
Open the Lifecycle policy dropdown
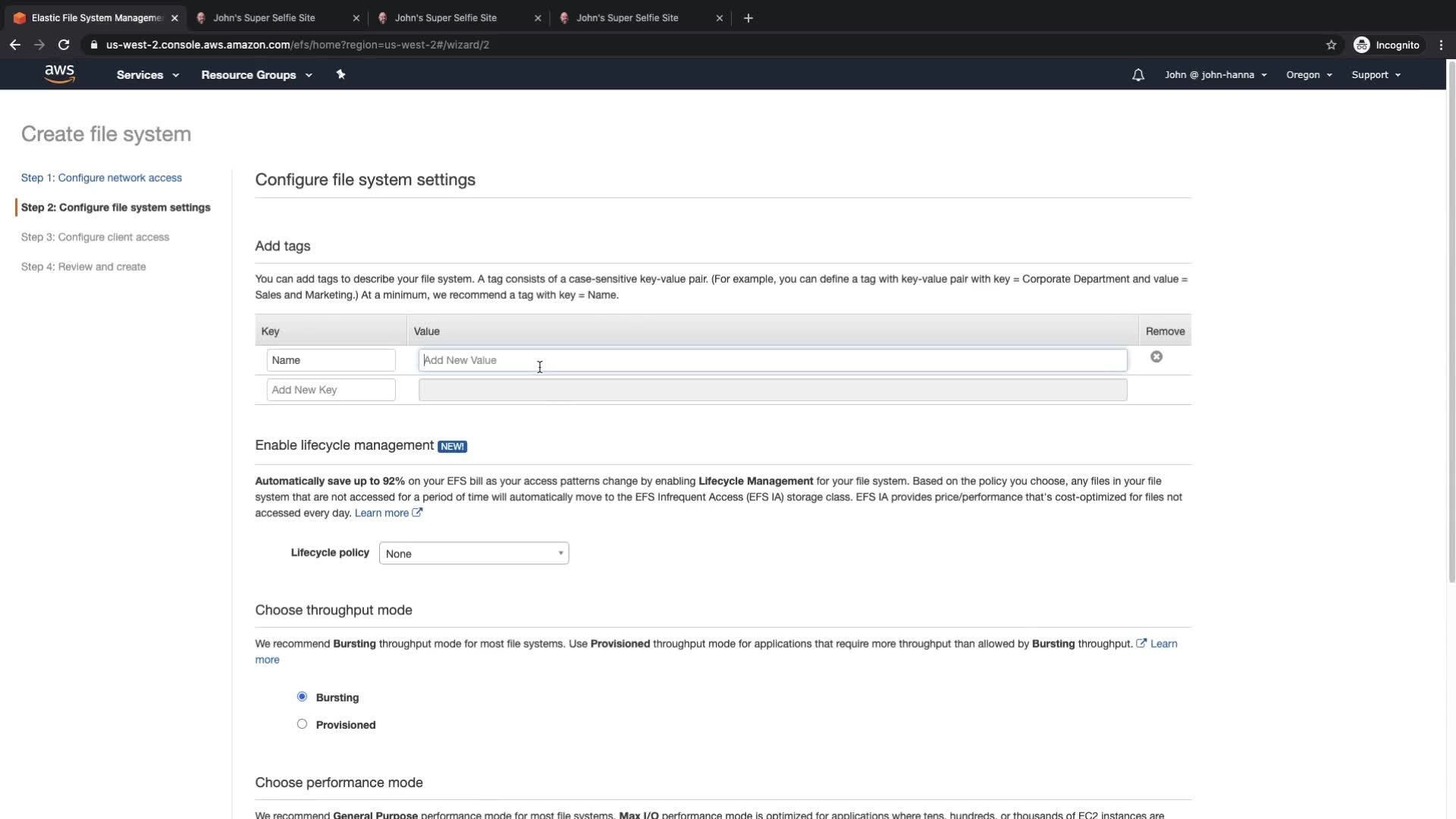tap(473, 554)
